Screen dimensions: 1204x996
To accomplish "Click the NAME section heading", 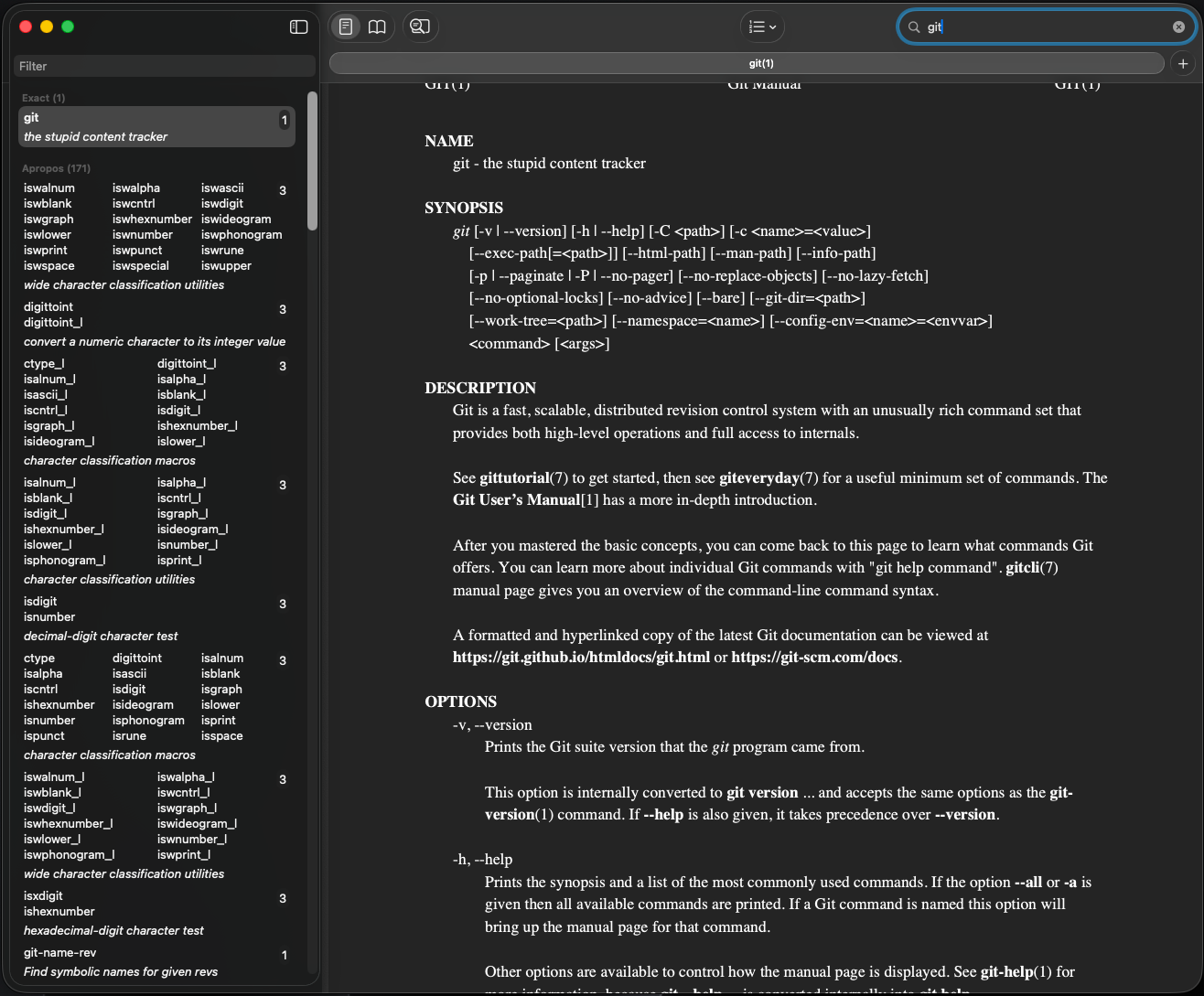I will coord(449,141).
